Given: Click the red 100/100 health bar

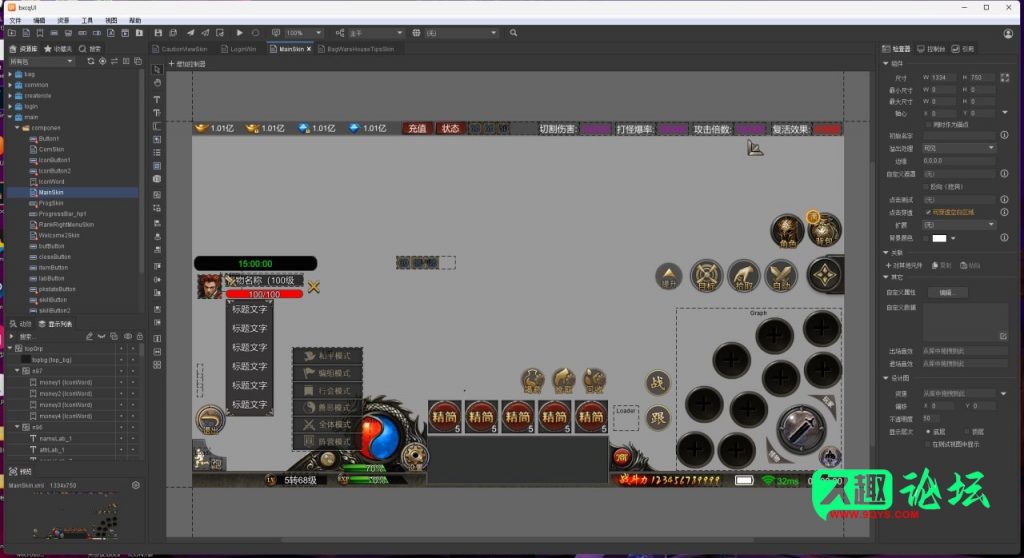Looking at the screenshot, I should click(x=264, y=295).
